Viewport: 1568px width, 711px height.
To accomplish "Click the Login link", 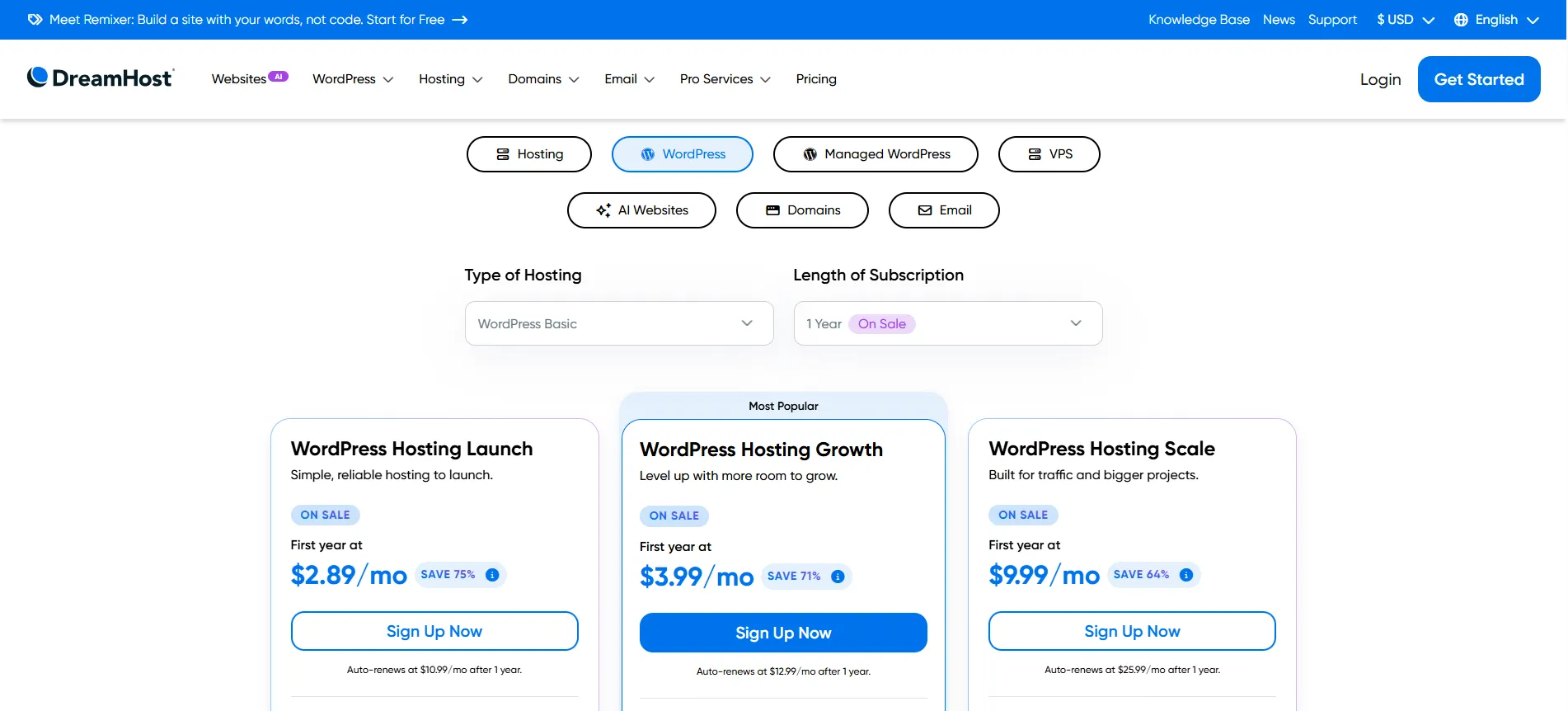I will [x=1381, y=79].
